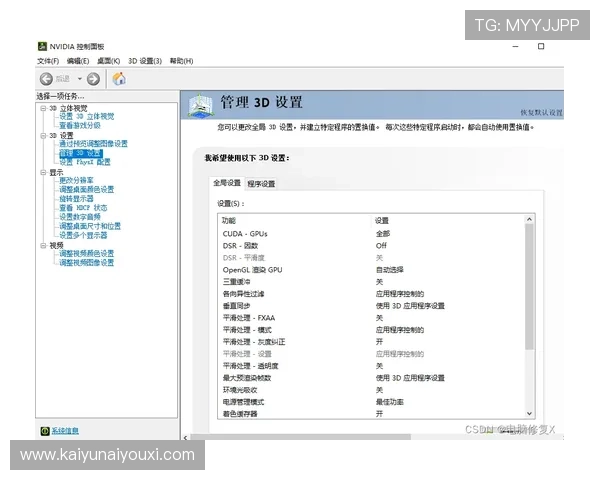Switch to the 程序设置 tab

(x=261, y=184)
